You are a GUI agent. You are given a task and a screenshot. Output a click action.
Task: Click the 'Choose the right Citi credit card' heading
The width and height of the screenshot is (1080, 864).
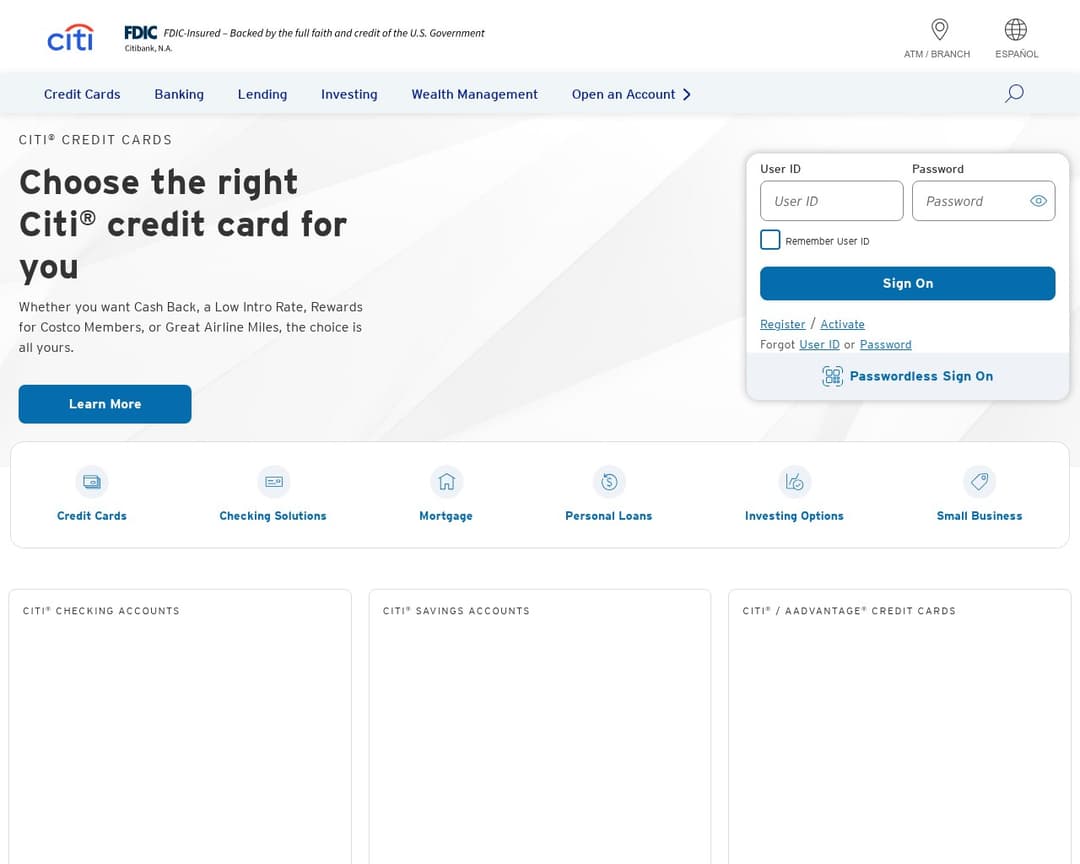click(x=183, y=225)
